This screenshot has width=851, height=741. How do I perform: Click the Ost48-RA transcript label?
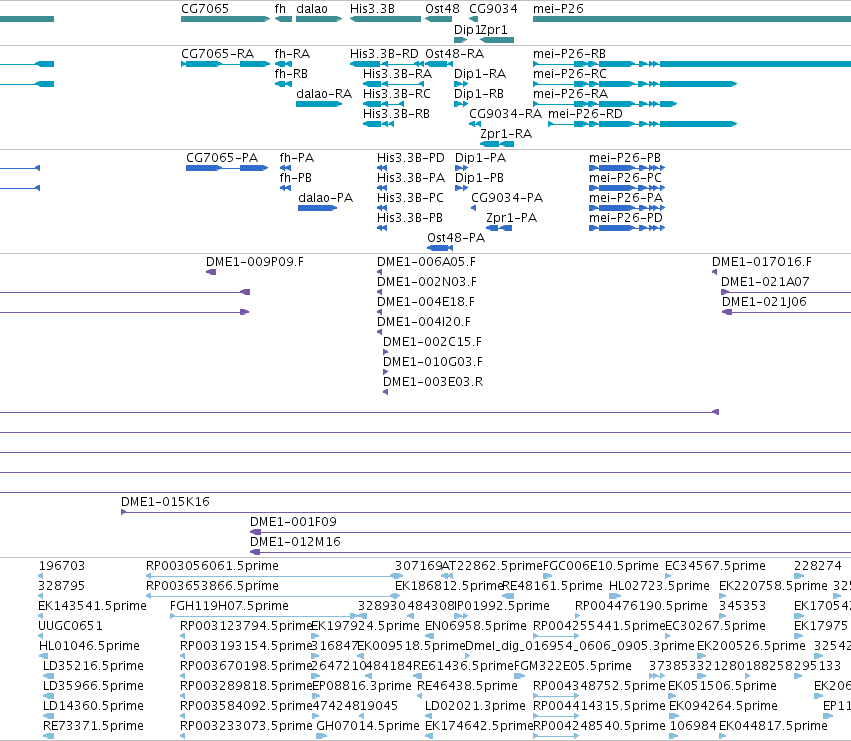click(x=454, y=54)
